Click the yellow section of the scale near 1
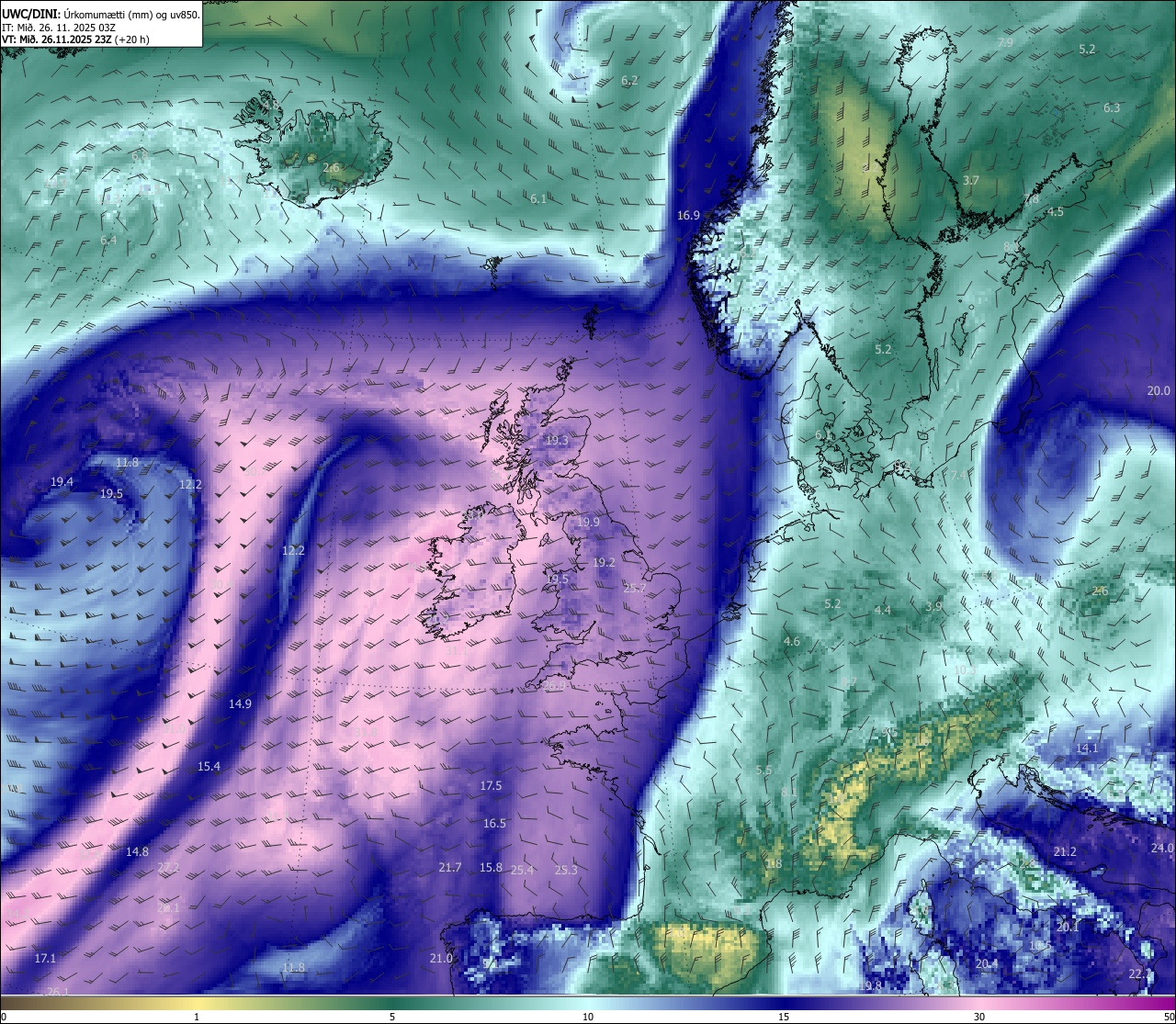The width and height of the screenshot is (1176, 1024). pyautogui.click(x=197, y=1002)
